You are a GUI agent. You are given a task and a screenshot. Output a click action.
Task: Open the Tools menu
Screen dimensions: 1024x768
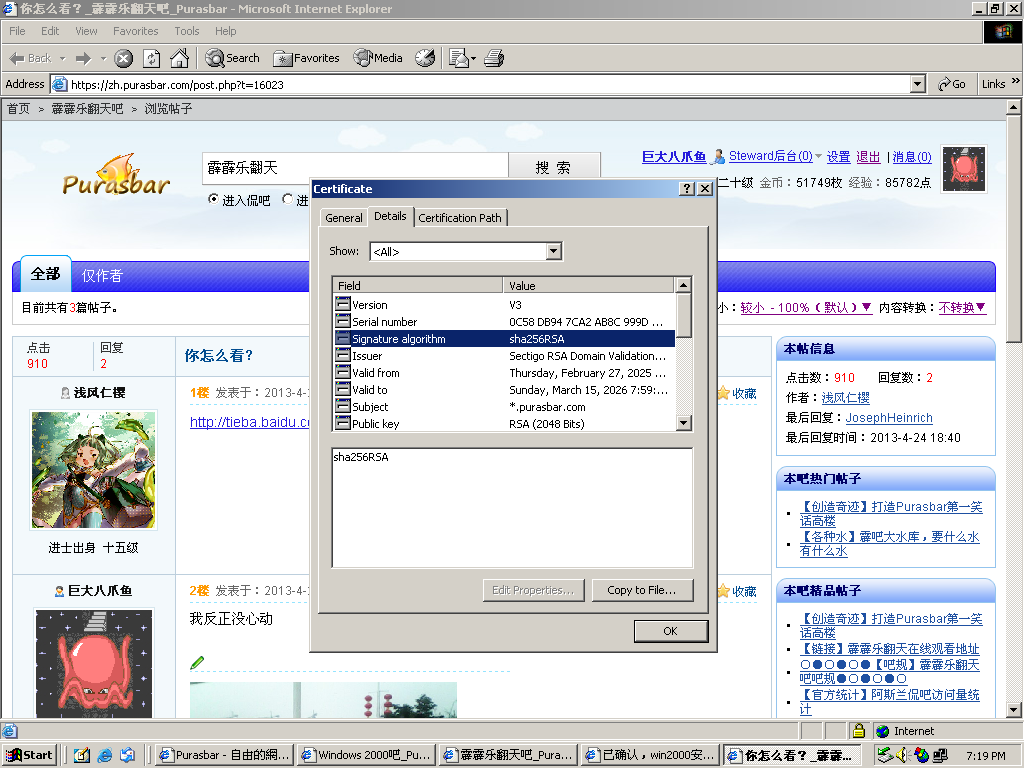(187, 31)
